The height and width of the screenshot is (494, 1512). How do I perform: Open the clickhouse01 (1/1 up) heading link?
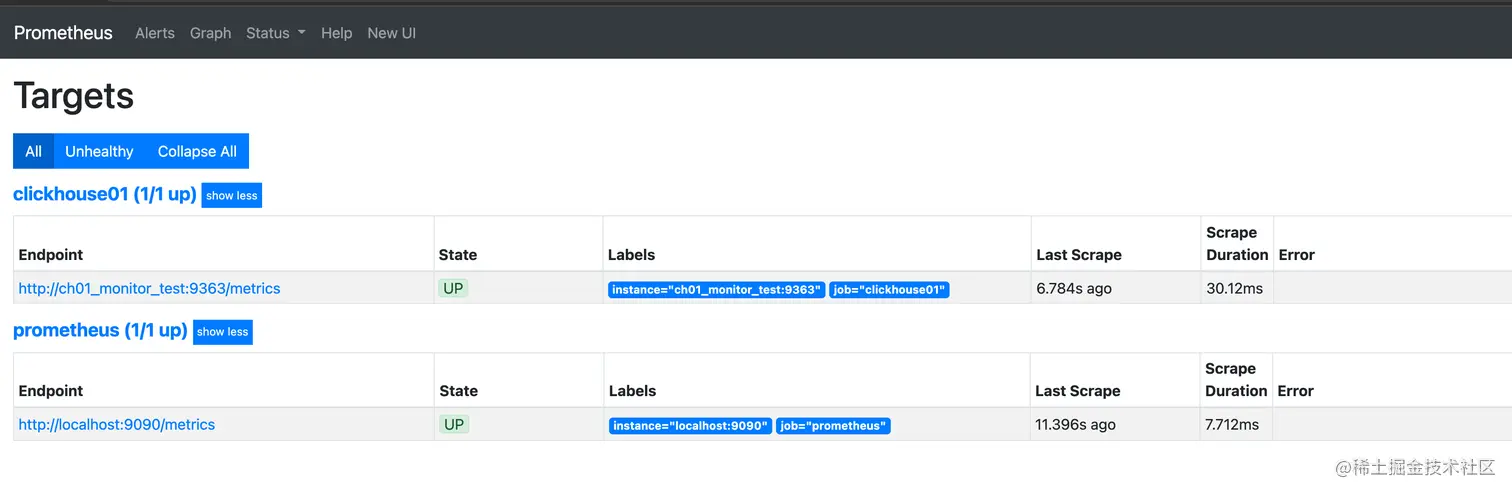pyautogui.click(x=105, y=194)
